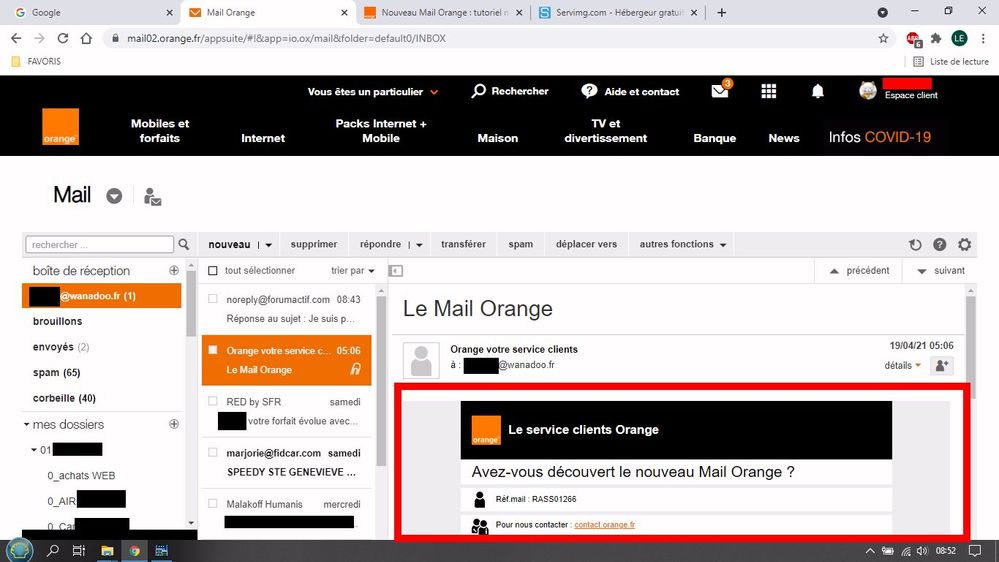
Task: Open Banque menu item
Action: (x=714, y=138)
